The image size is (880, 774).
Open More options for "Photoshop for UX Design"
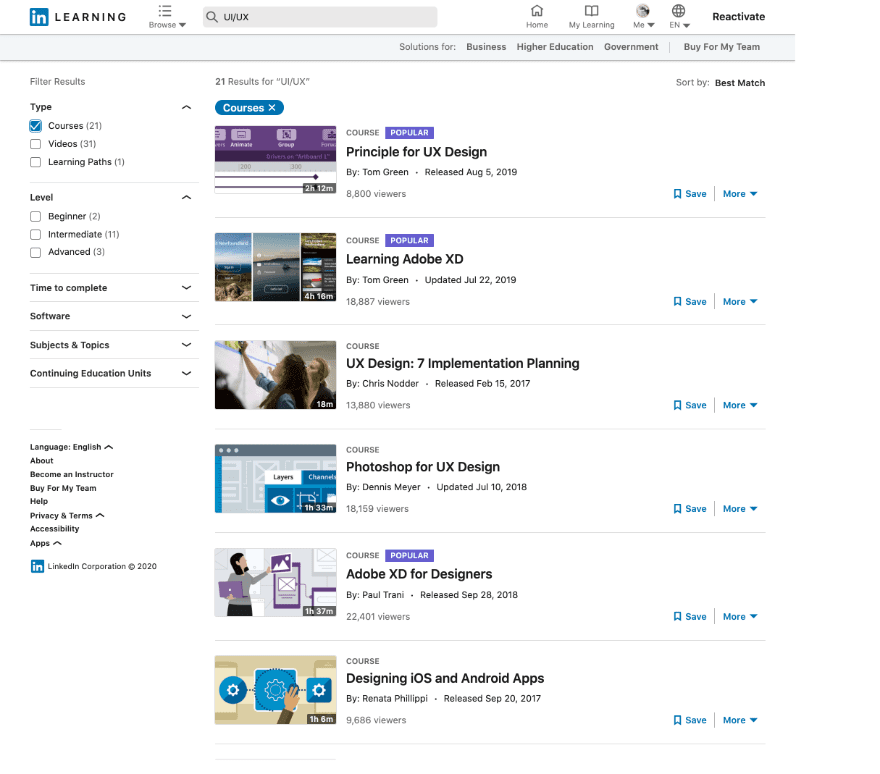click(x=738, y=508)
